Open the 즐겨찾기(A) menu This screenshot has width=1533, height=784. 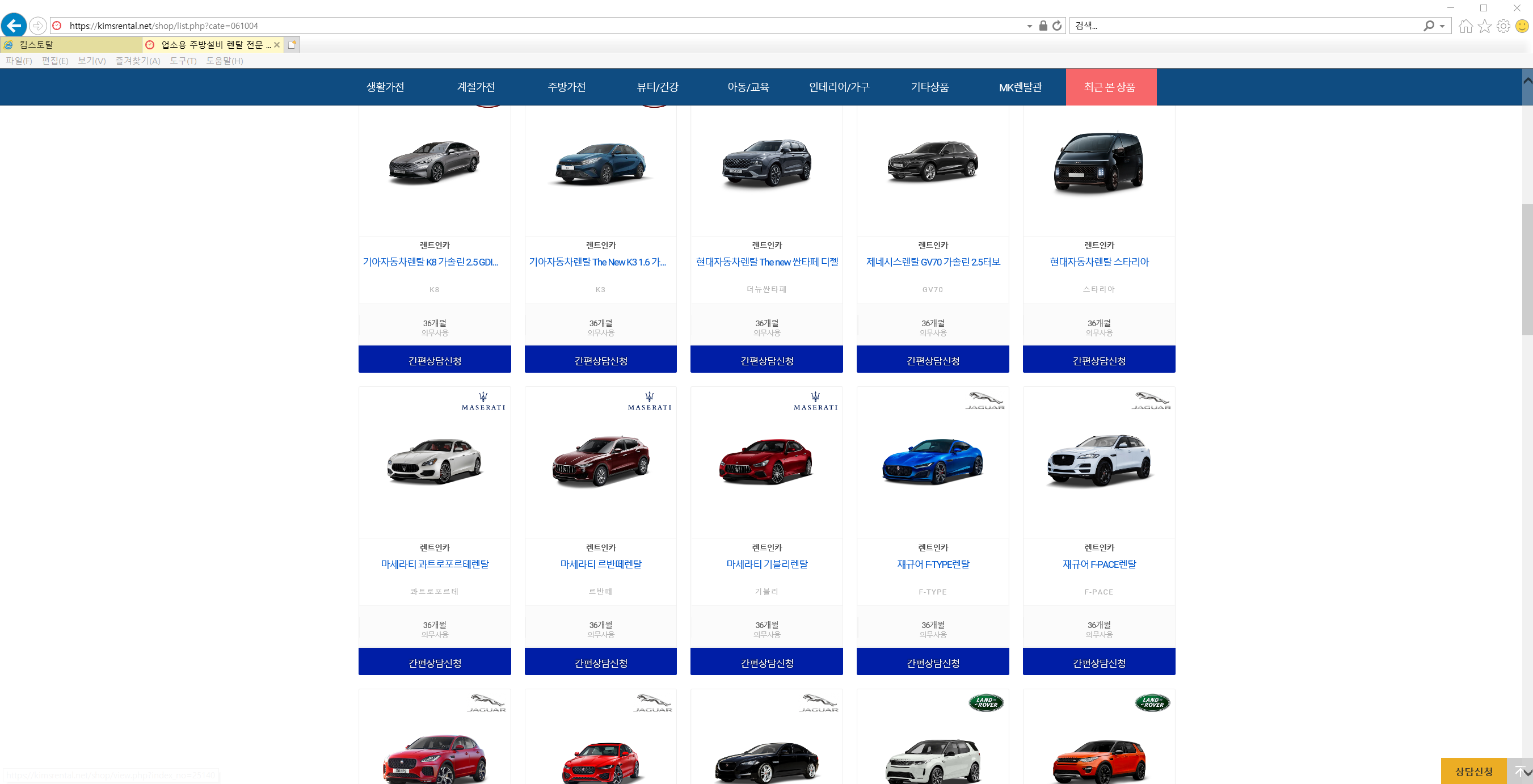click(137, 61)
